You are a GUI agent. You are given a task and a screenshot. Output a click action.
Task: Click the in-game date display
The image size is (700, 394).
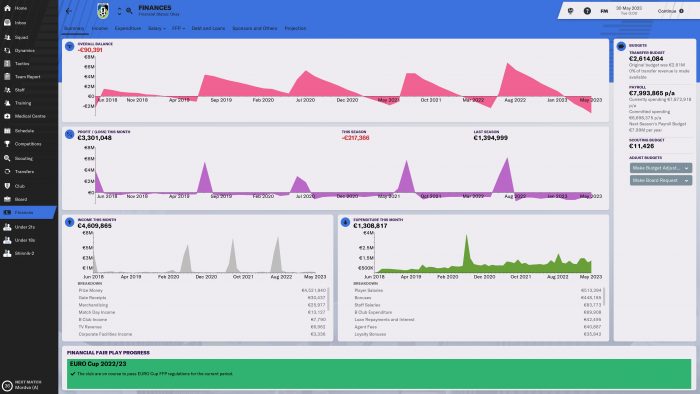[629, 11]
